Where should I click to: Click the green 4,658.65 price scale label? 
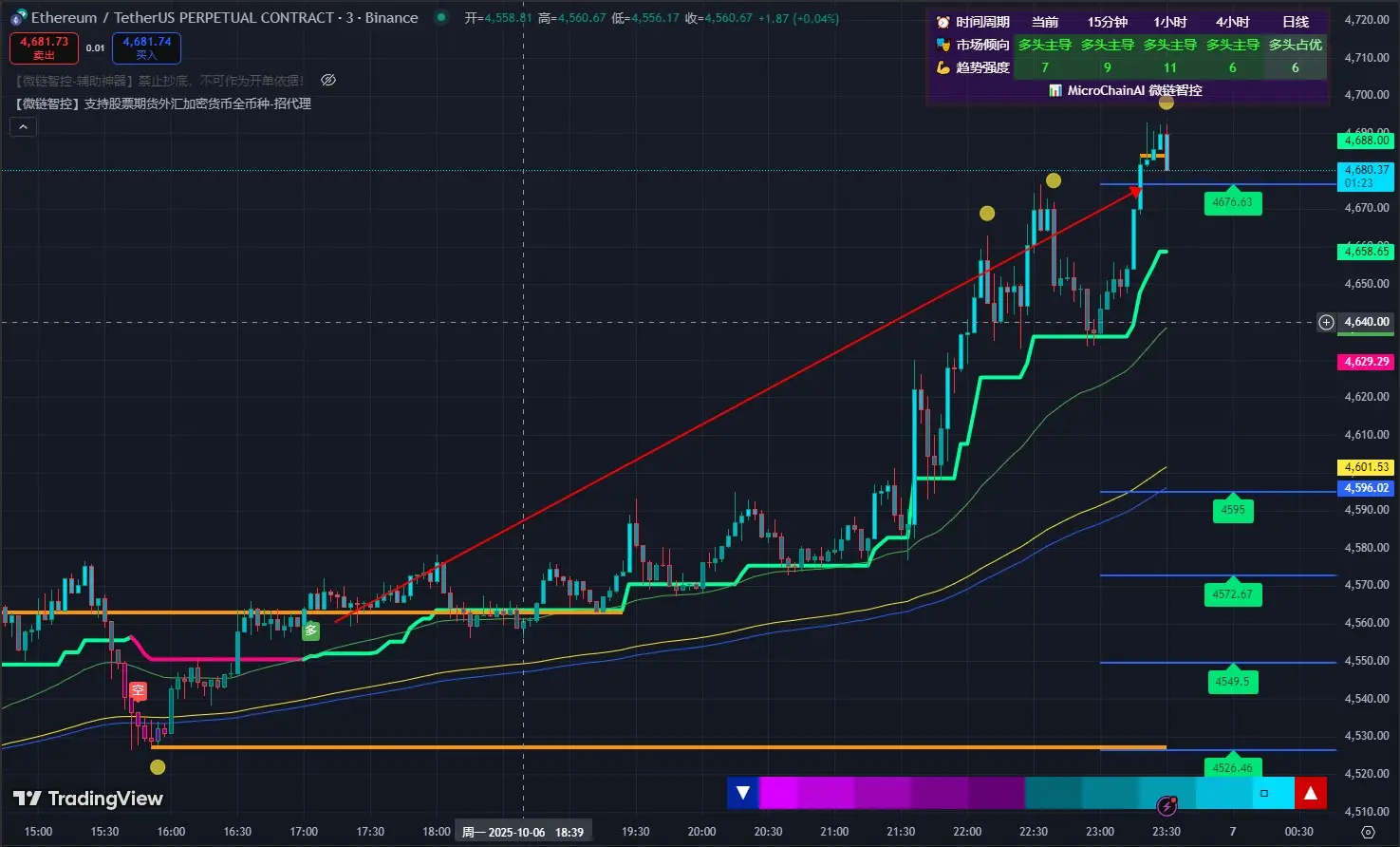[x=1367, y=252]
